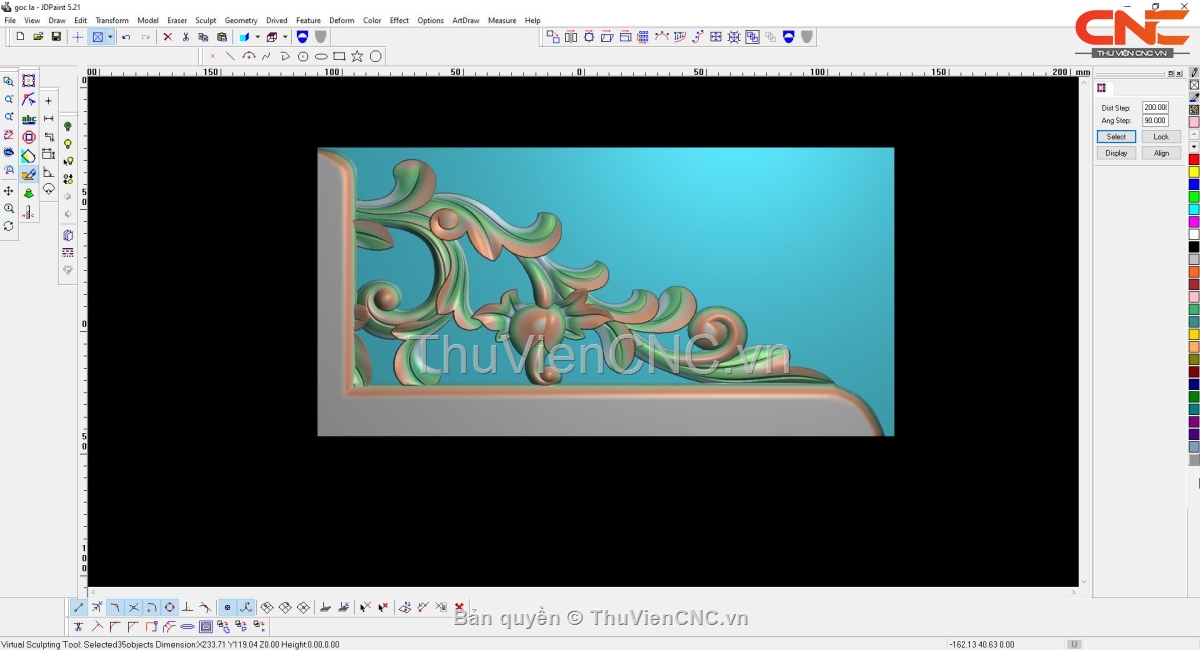The width and height of the screenshot is (1200, 650).
Task: Click the zoom window icon in left toolbar
Action: pos(9,81)
